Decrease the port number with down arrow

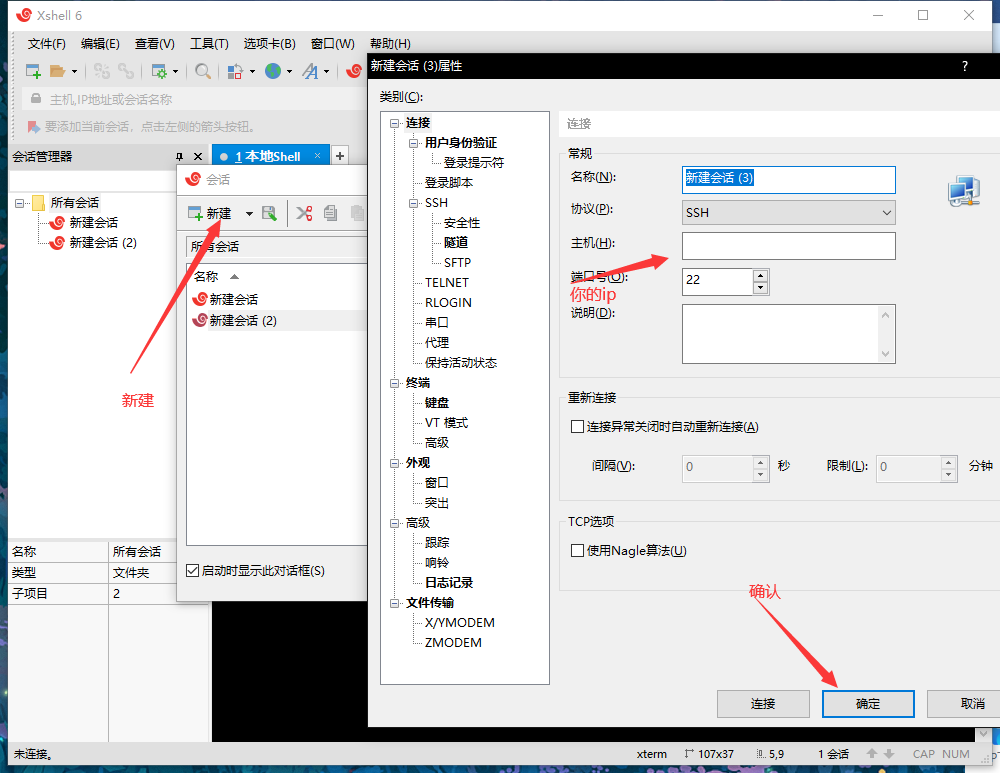point(760,288)
